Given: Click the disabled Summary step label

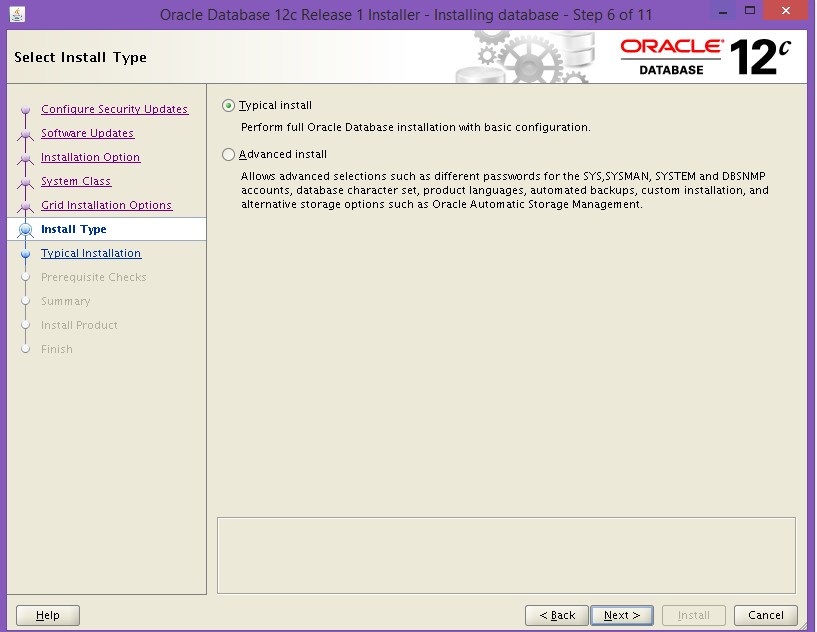Looking at the screenshot, I should coord(66,301).
